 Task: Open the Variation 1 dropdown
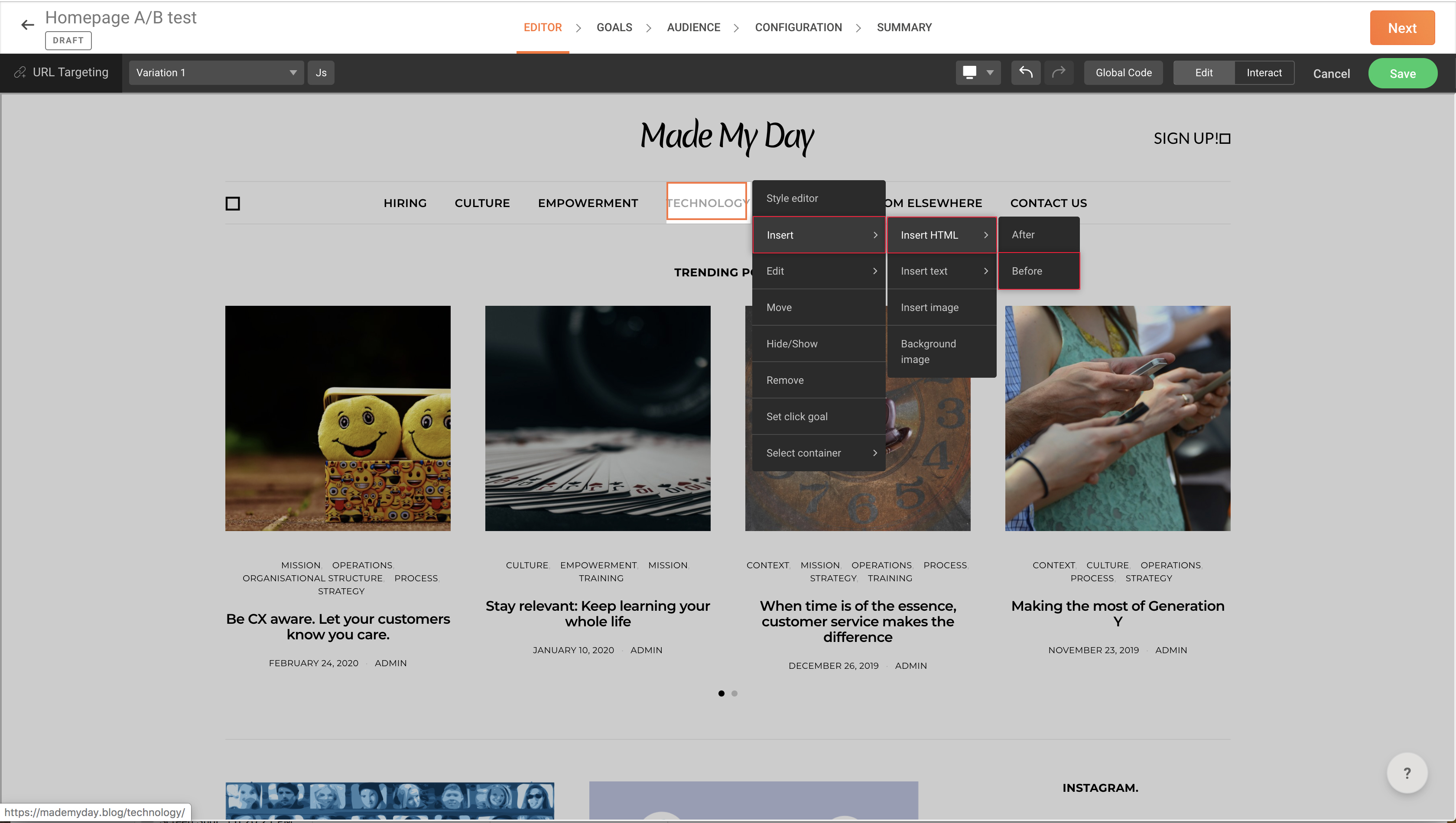point(216,72)
